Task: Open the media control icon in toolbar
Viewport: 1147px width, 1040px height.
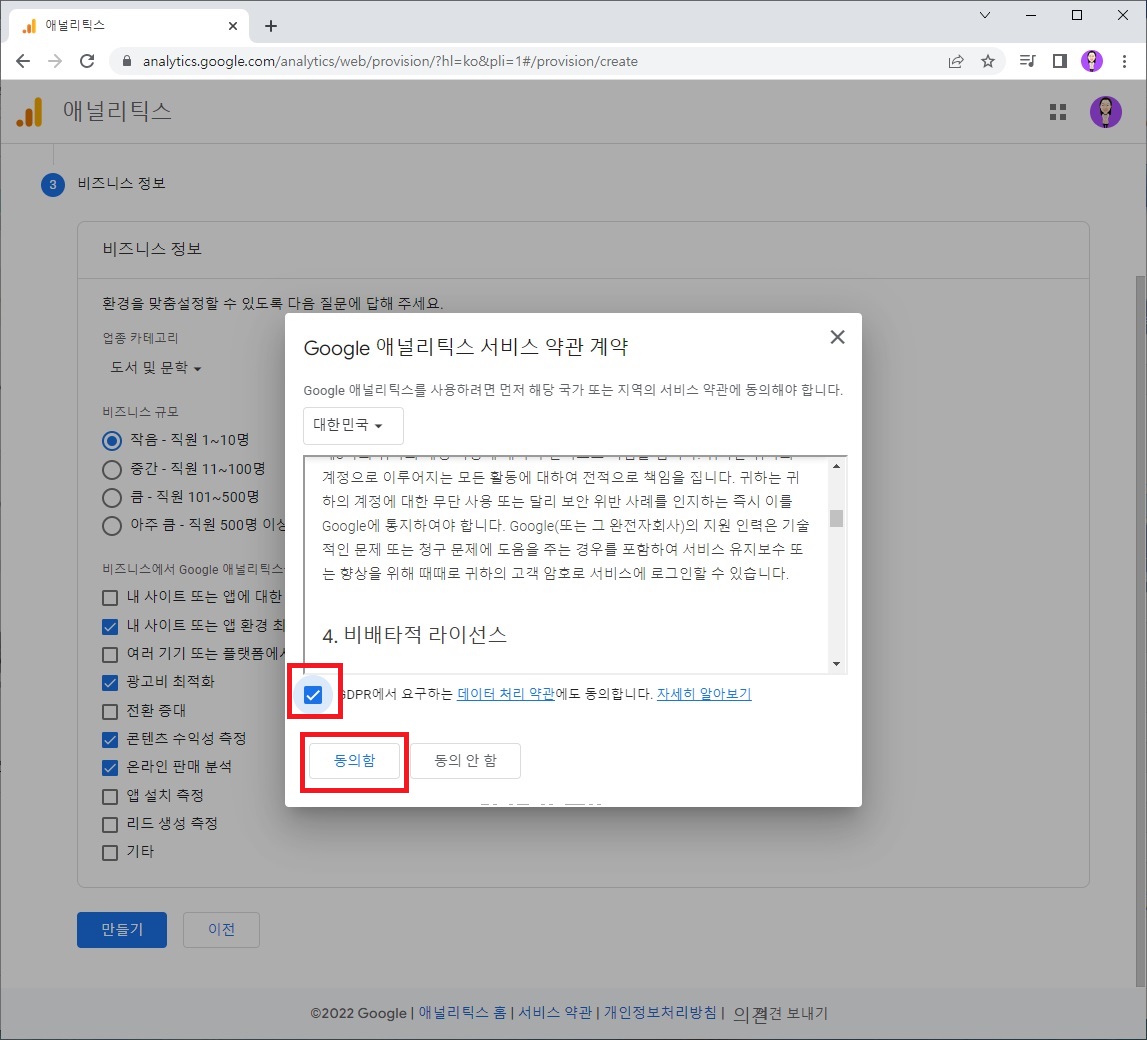Action: 1027,61
